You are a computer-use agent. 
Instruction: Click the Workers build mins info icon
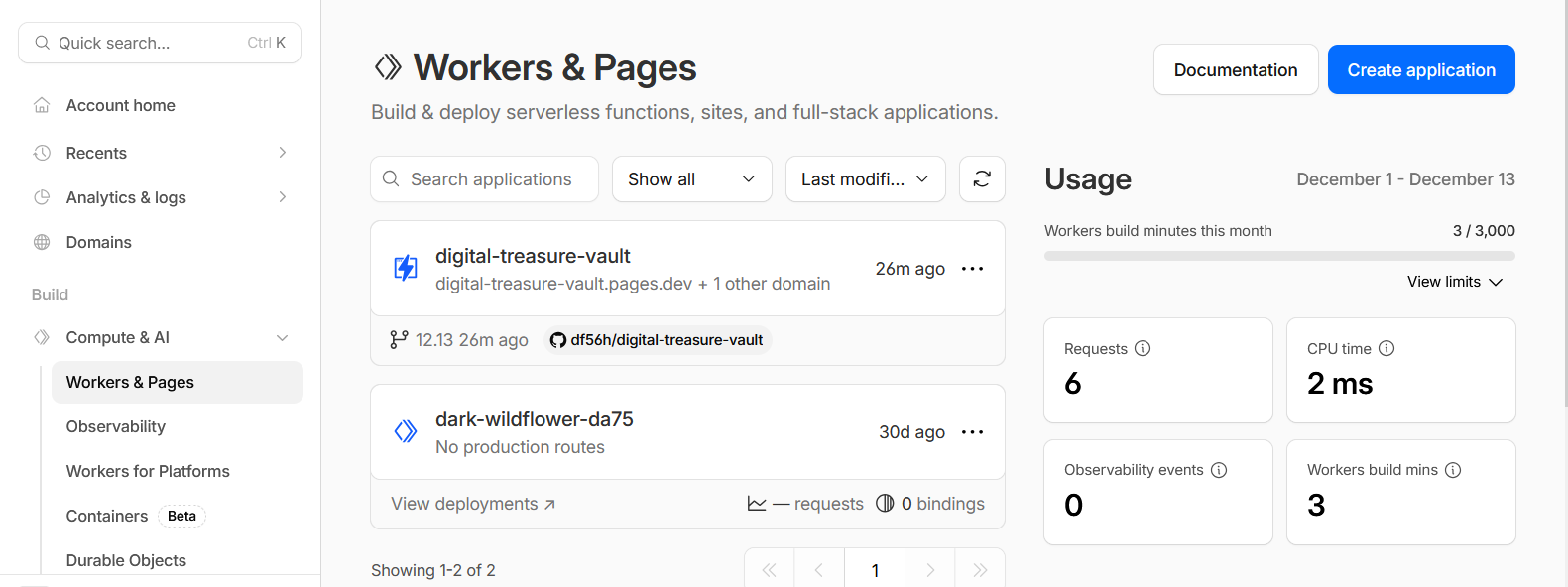[1453, 470]
